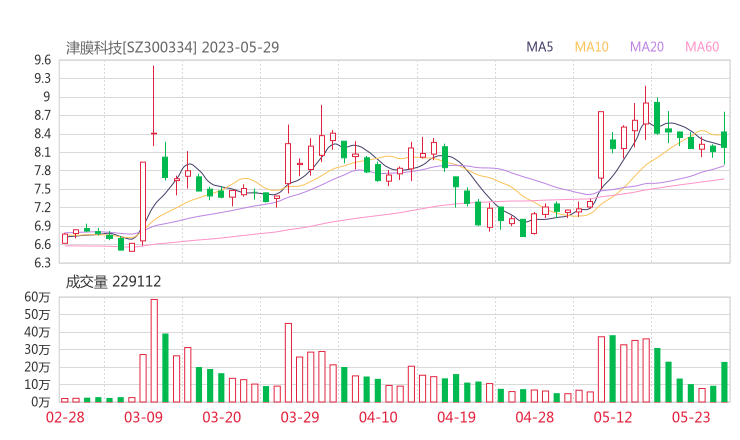Click the 8.7 price axis label
Screen dimensions: 740x440
pyautogui.click(x=42, y=115)
